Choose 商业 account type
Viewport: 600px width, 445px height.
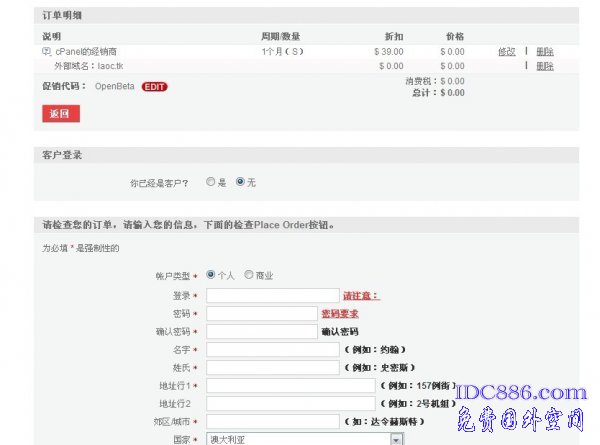pos(248,275)
